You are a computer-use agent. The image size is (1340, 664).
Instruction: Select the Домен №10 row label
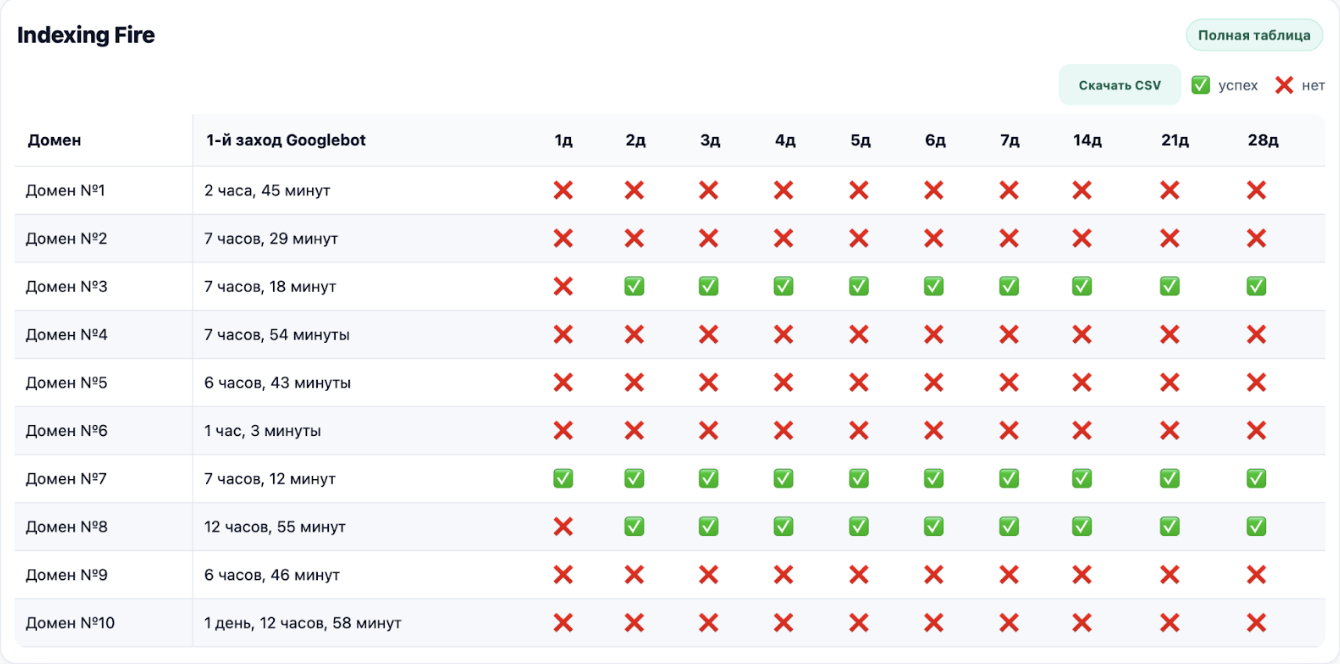[x=70, y=623]
